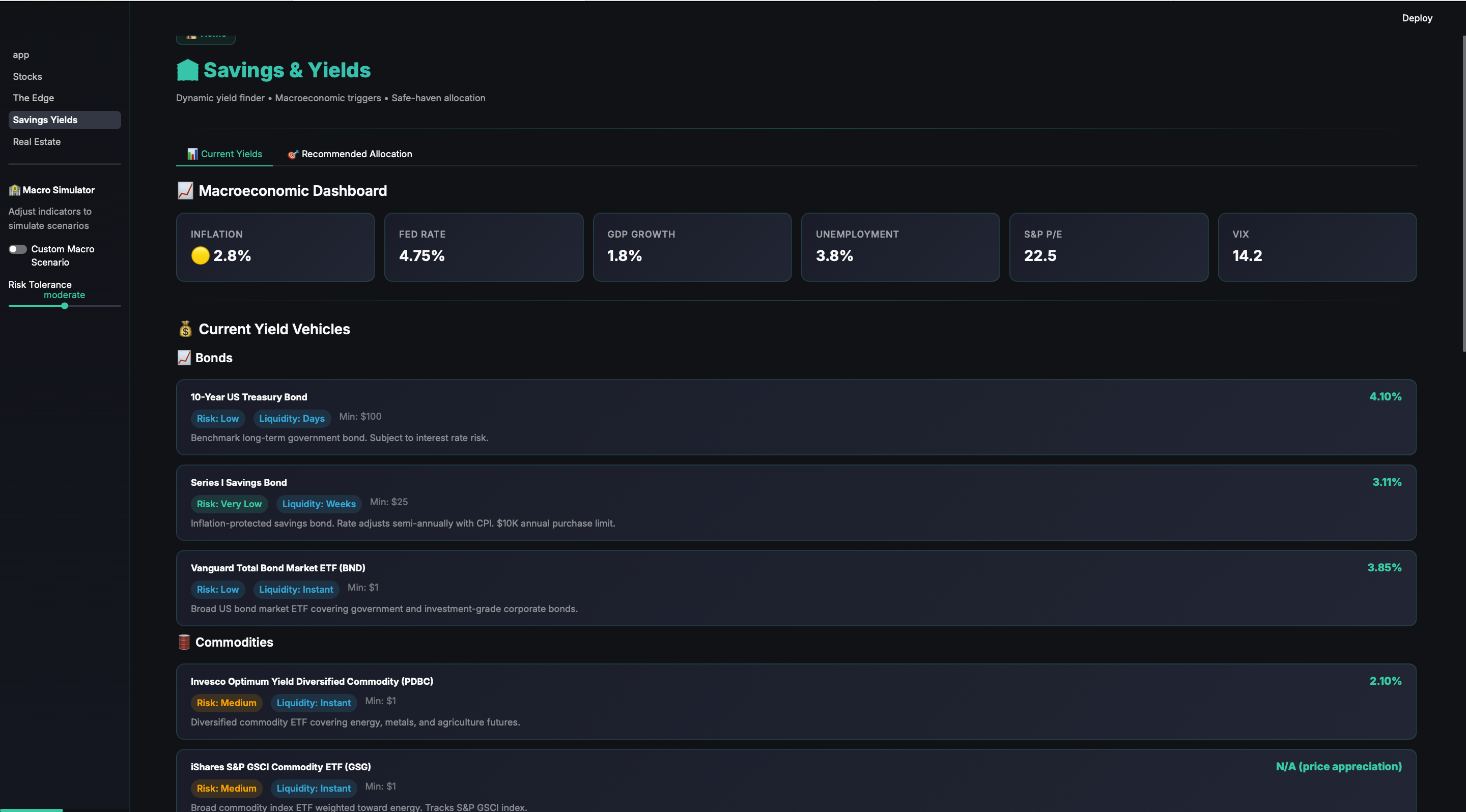Image resolution: width=1466 pixels, height=812 pixels.
Task: Click the Deploy button
Action: pos(1417,18)
